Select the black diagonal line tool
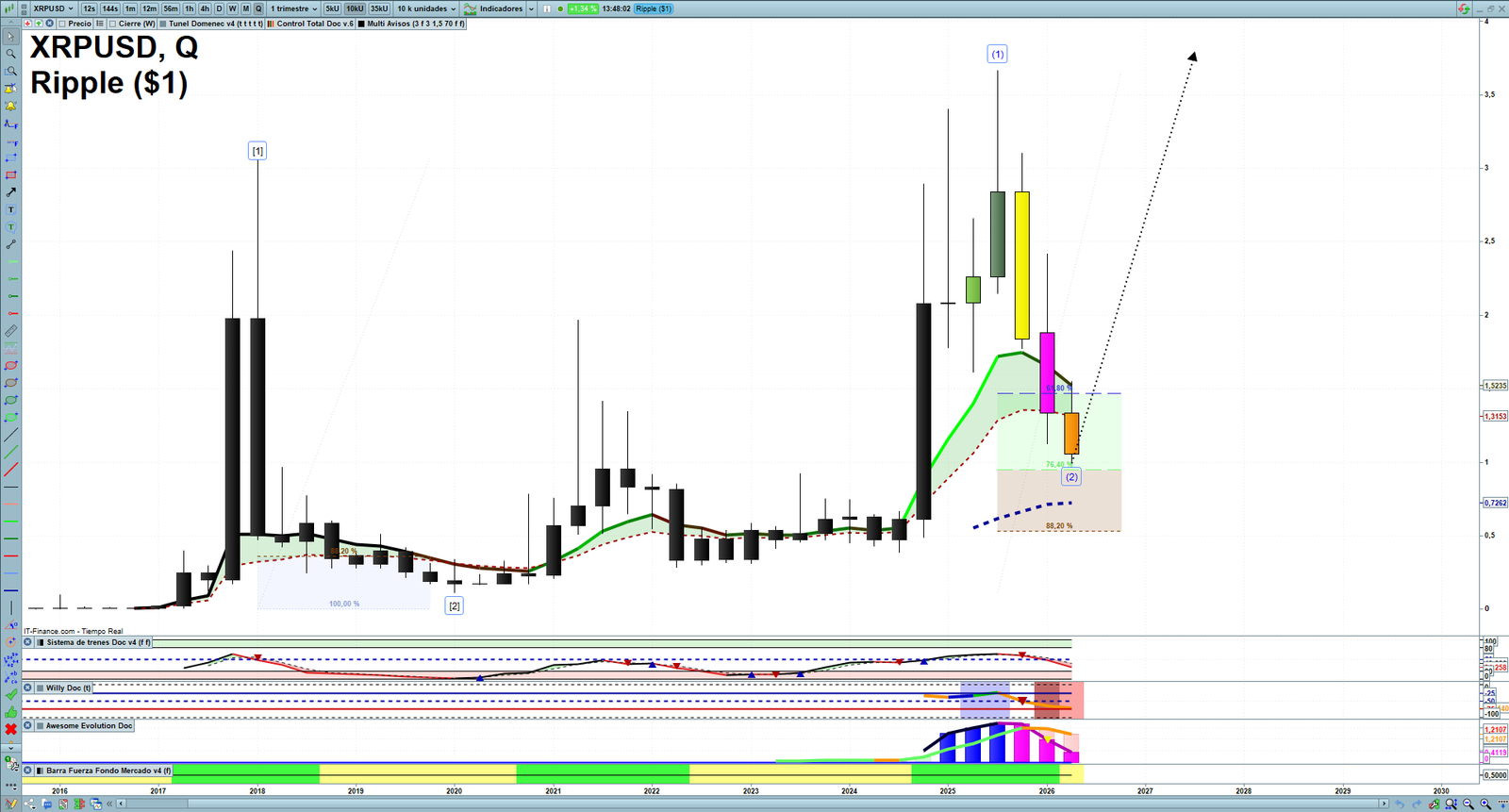The width and height of the screenshot is (1509, 812). tap(11, 435)
